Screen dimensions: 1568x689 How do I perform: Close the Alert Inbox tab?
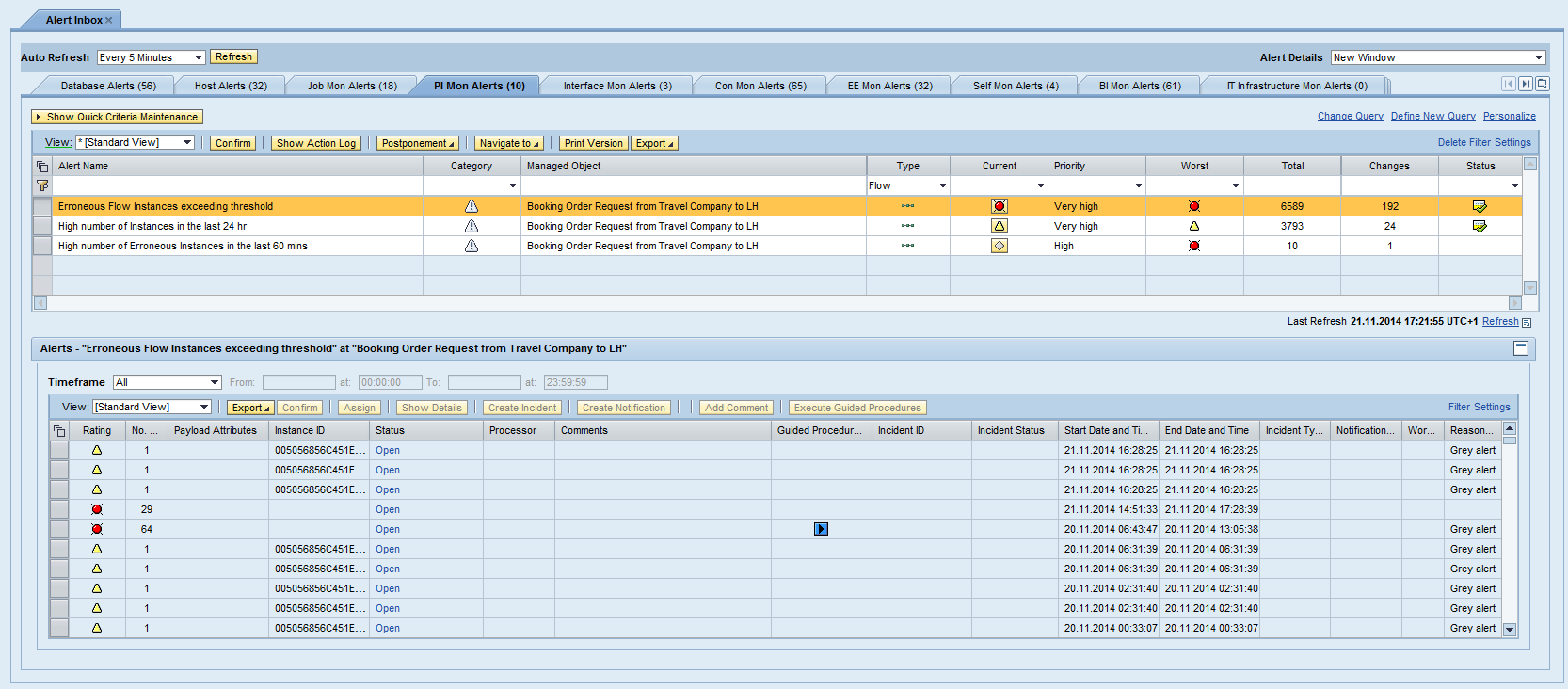tap(109, 20)
